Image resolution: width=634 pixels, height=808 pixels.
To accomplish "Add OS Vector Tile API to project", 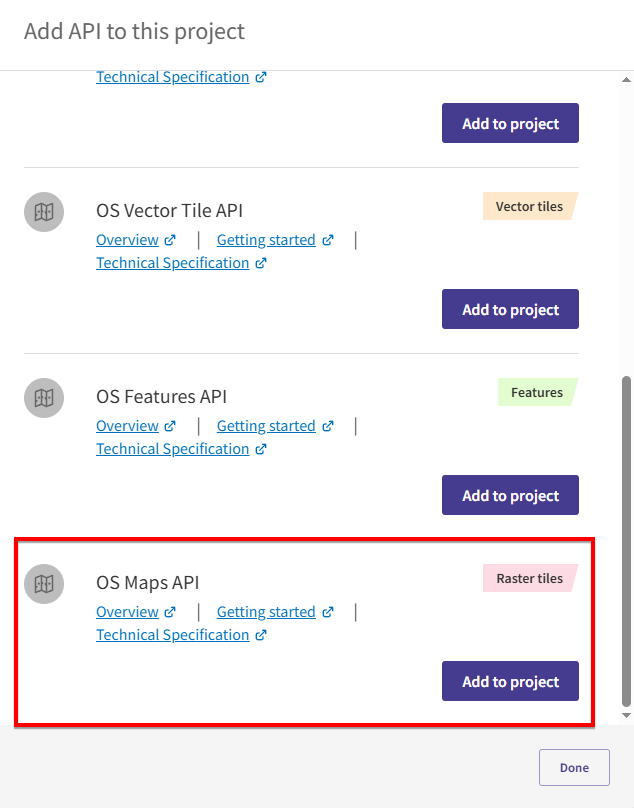I will tap(510, 309).
